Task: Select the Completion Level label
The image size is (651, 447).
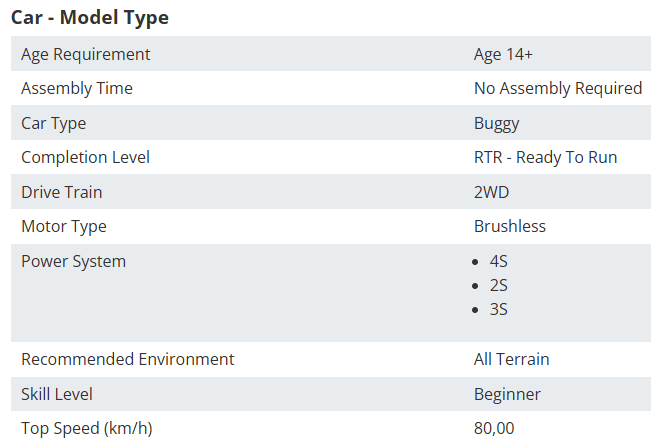Action: (86, 157)
